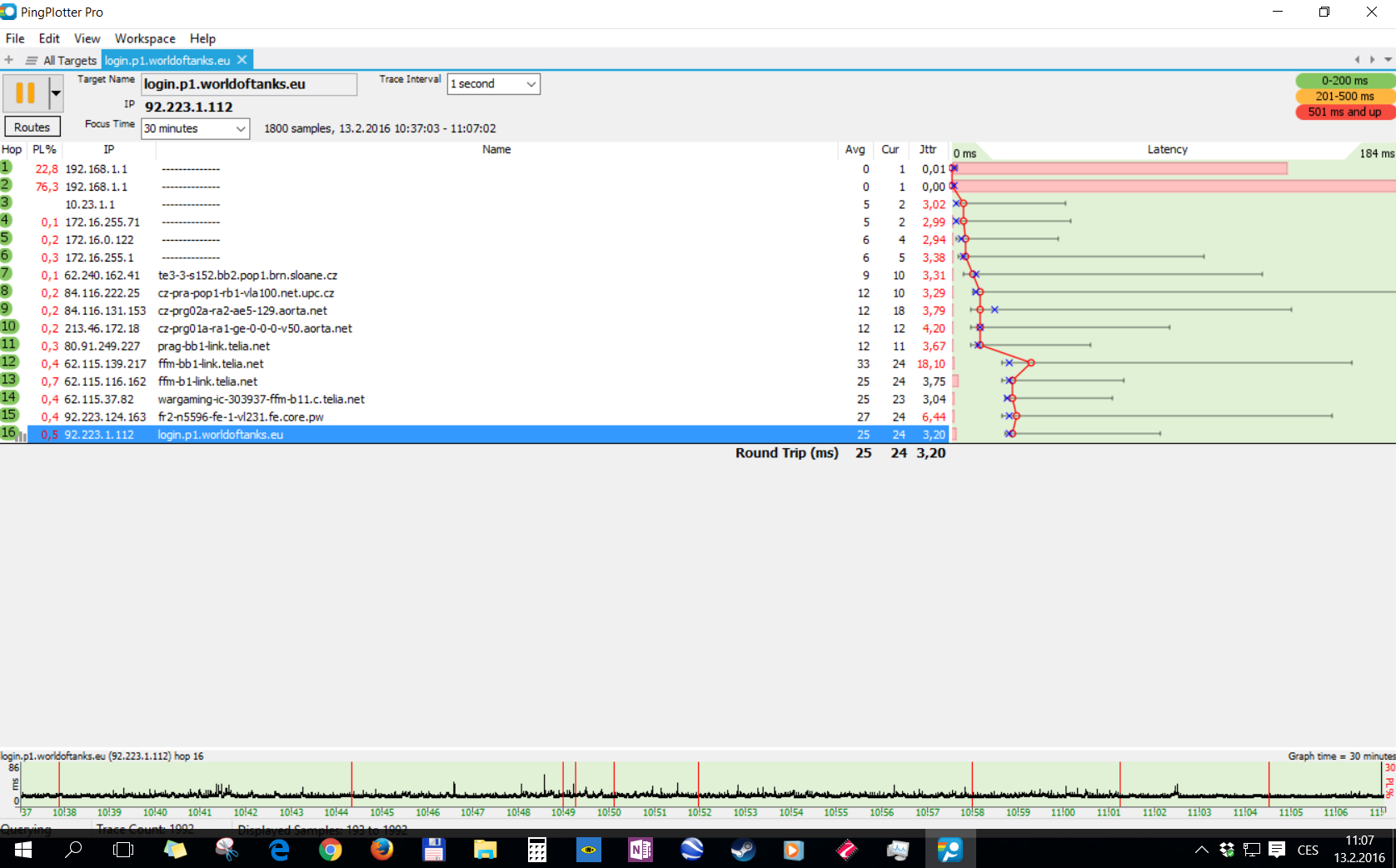Select the row for te3-3-s152.bb2.pop1.brn.sloane.cz

pos(475,276)
